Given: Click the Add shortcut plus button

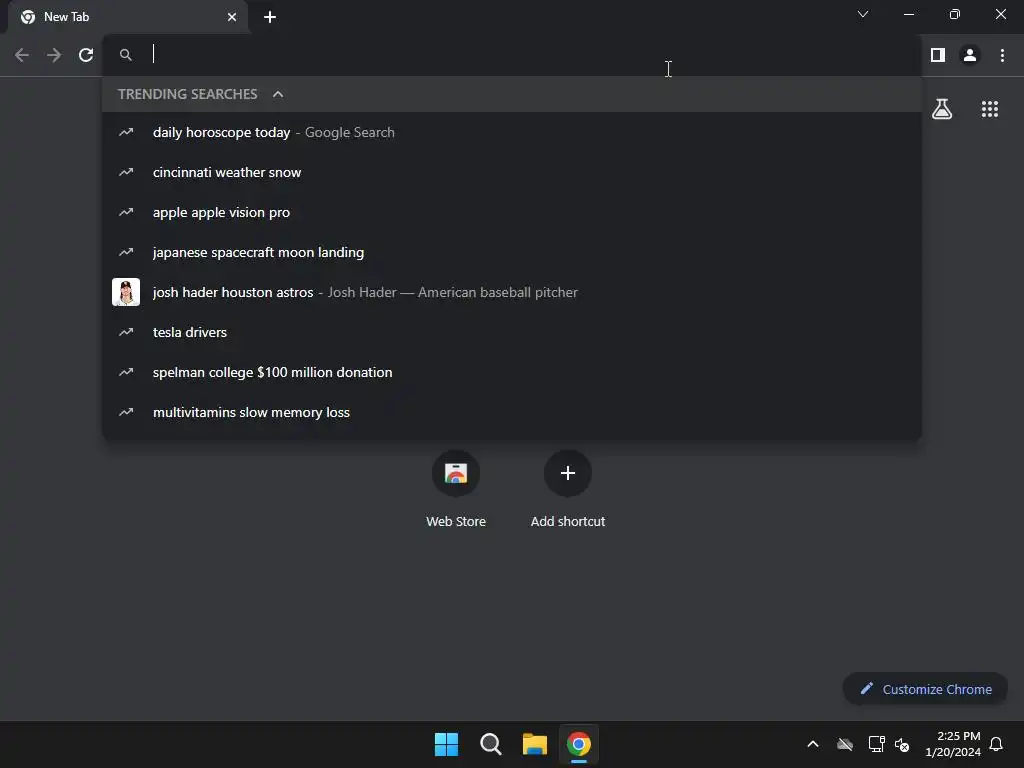Looking at the screenshot, I should (568, 473).
